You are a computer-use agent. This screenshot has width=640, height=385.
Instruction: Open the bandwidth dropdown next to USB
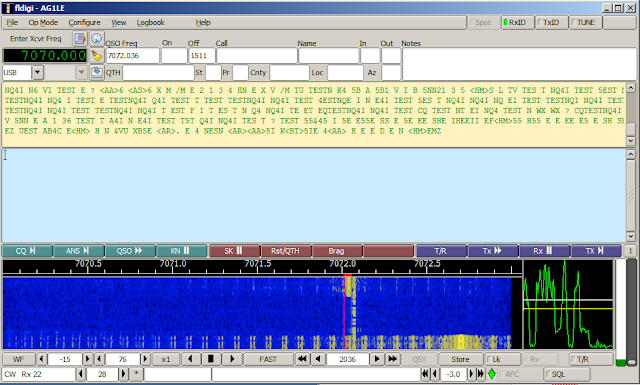[81, 73]
